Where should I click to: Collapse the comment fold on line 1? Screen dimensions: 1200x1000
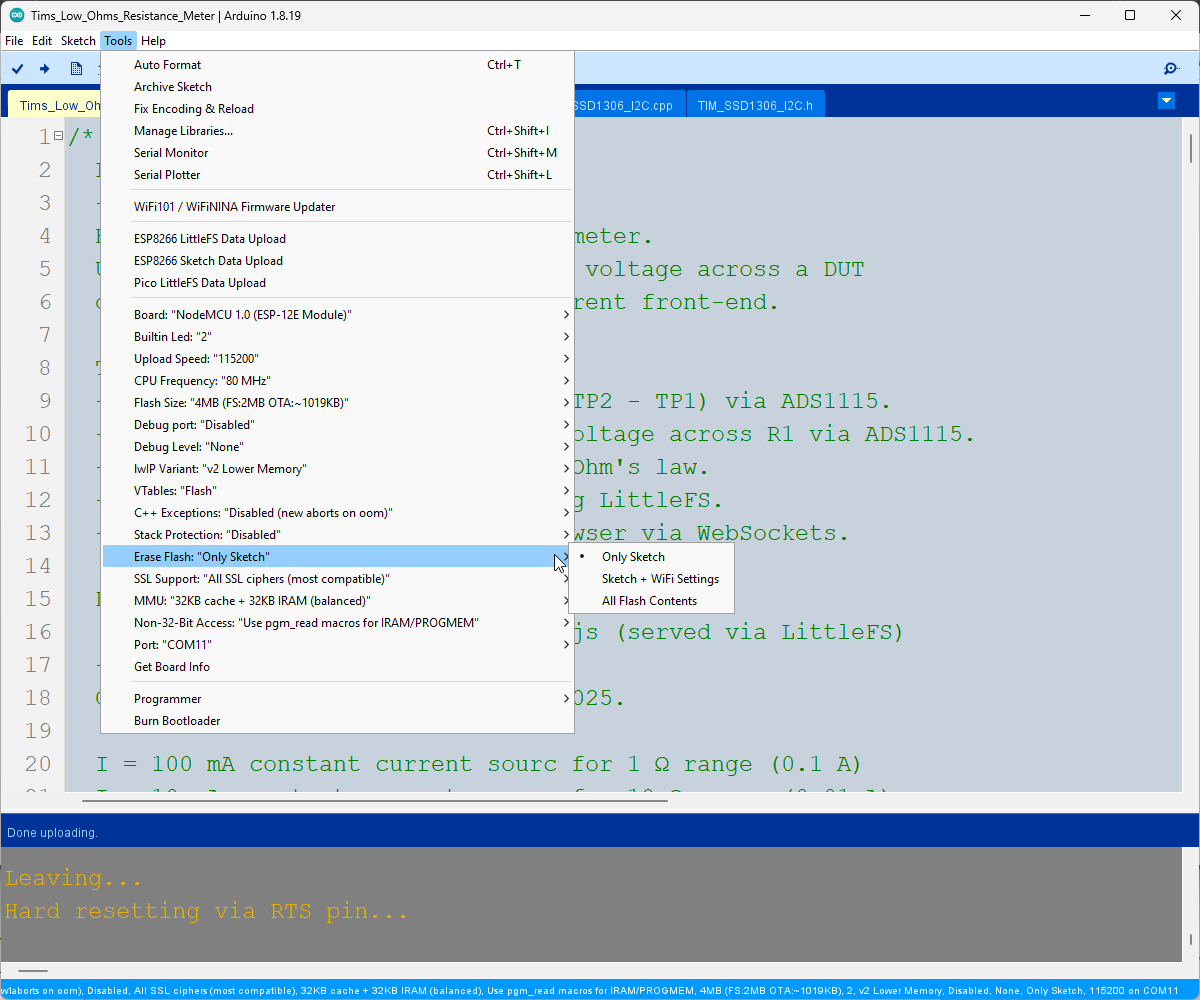58,136
